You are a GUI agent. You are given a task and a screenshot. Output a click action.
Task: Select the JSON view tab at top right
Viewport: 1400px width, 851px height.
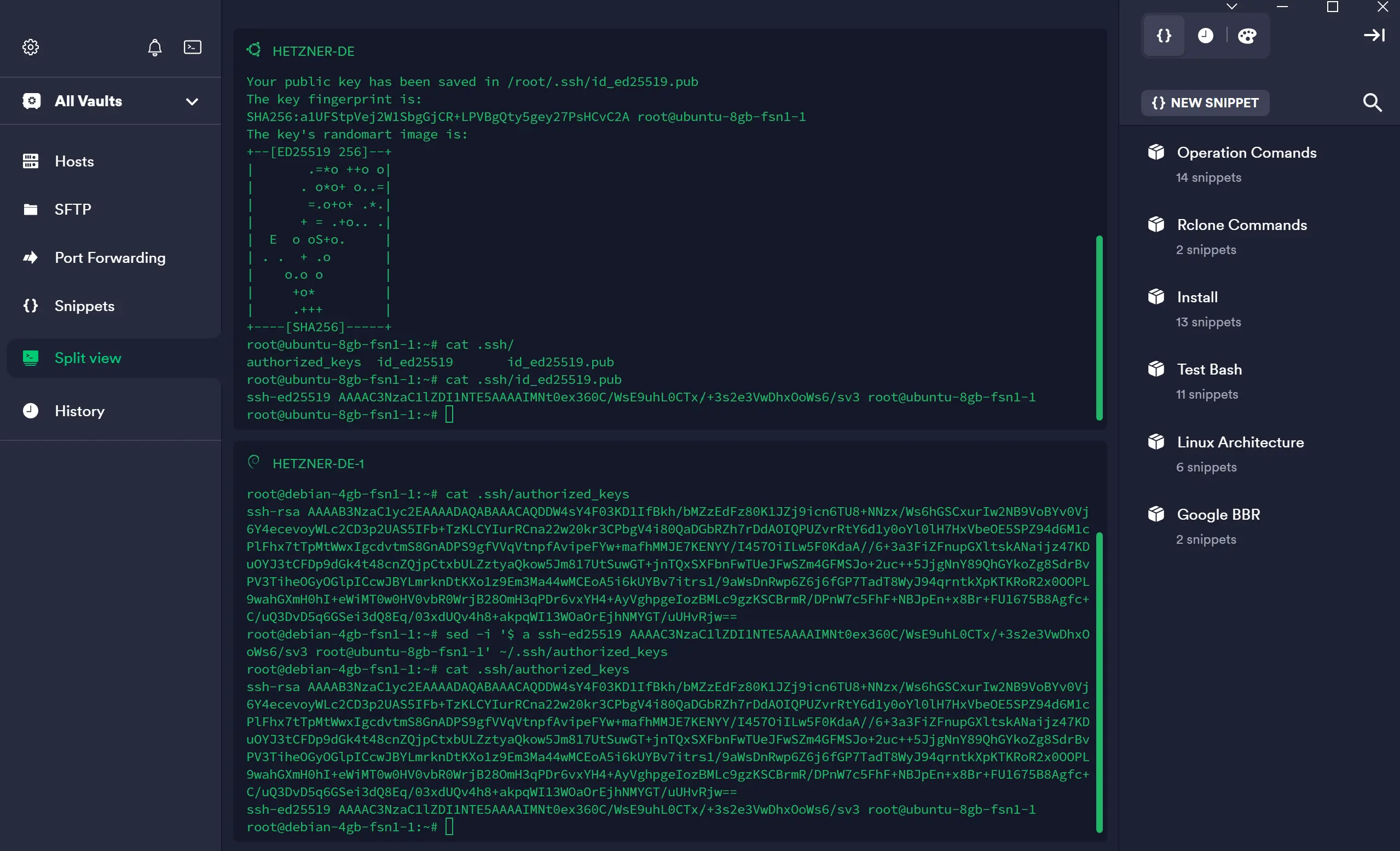[1164, 35]
